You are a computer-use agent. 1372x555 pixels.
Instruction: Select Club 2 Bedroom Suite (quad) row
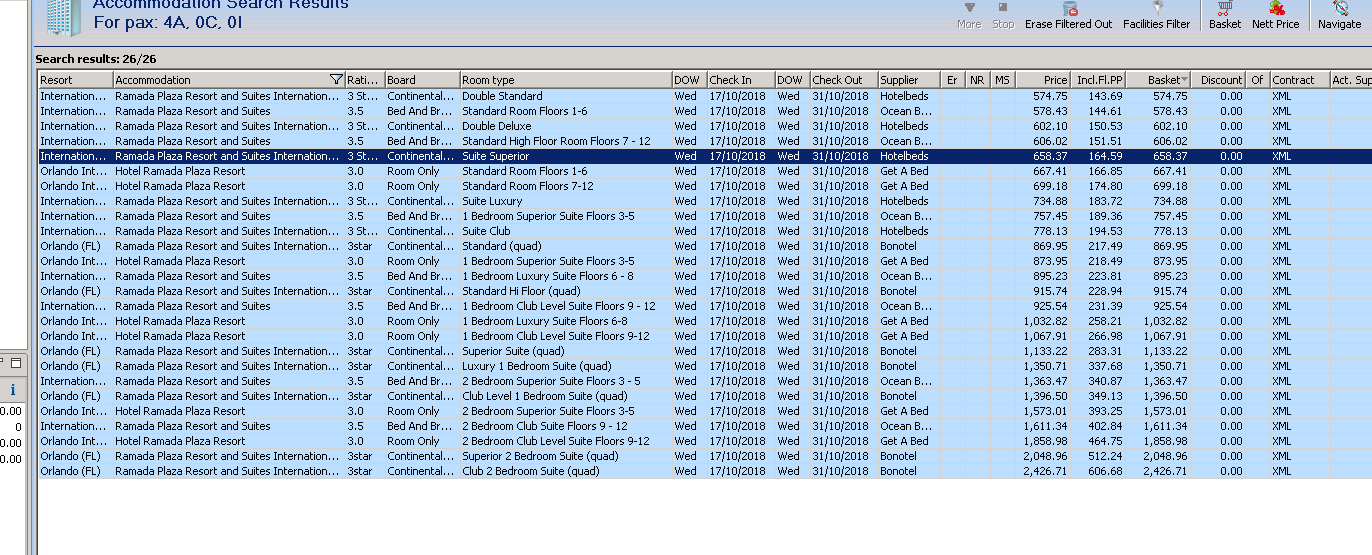[705, 471]
